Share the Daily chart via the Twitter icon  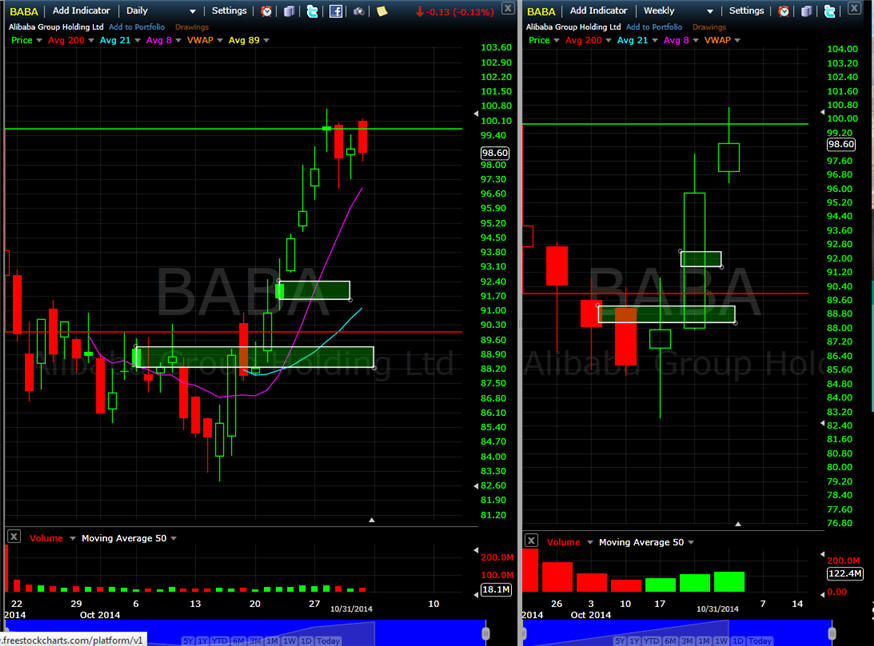[312, 11]
